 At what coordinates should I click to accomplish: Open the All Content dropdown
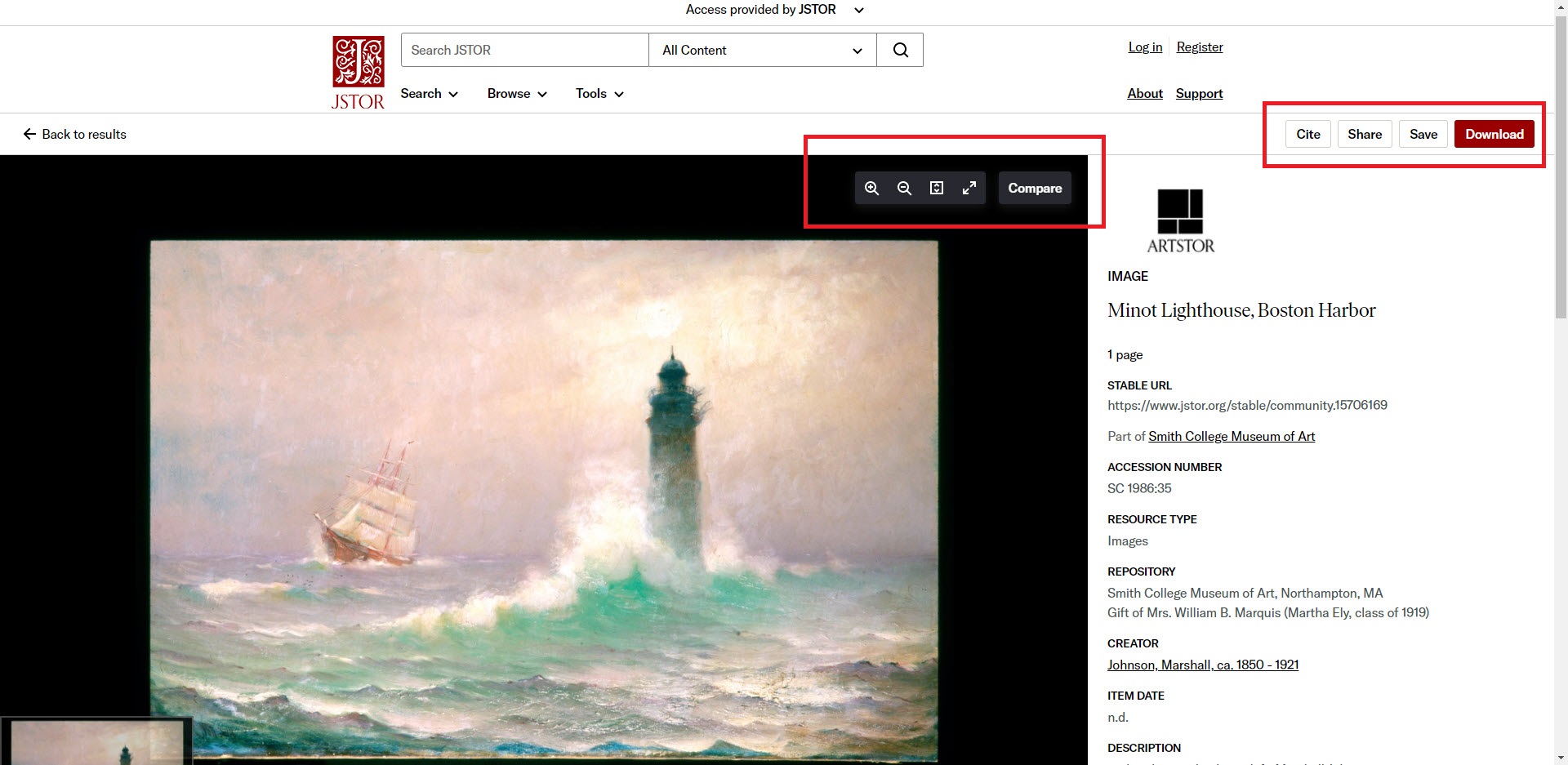(763, 50)
